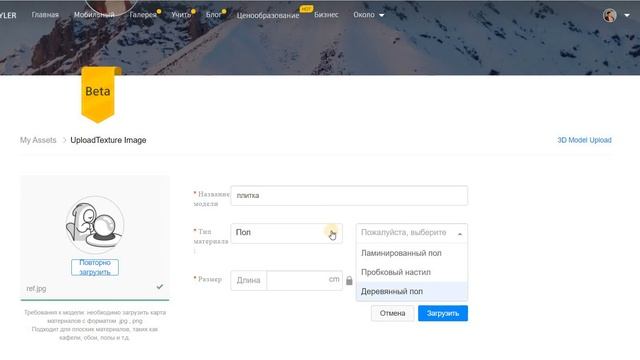This screenshot has width=640, height=360.
Task: Open the 3D Model Upload link
Action: (584, 140)
